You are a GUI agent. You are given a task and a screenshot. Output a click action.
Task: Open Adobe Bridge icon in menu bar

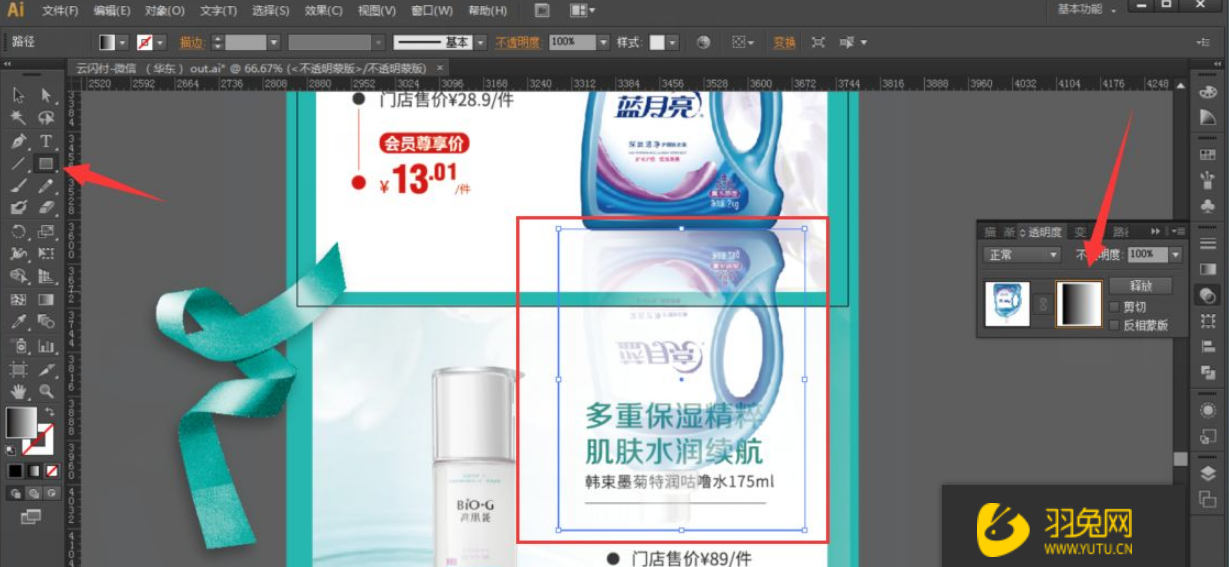pyautogui.click(x=541, y=10)
